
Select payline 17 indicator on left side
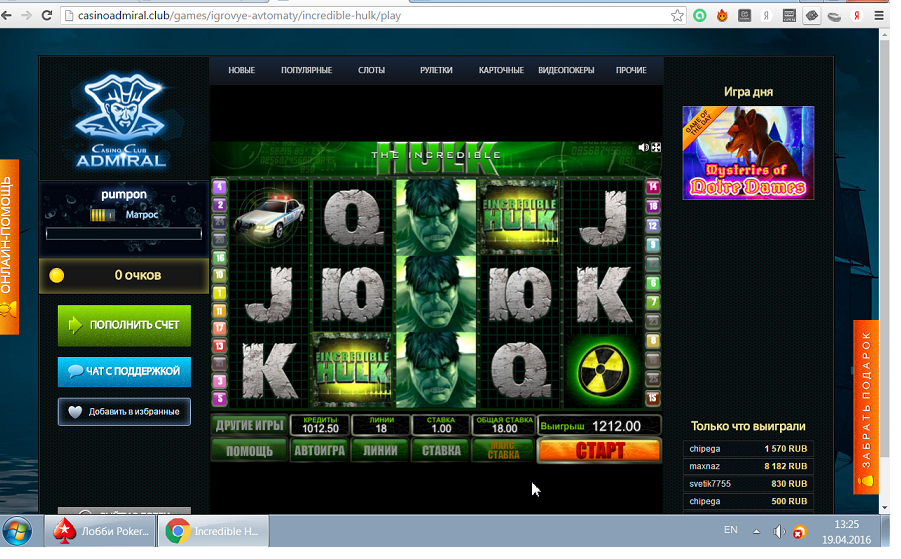tap(220, 328)
